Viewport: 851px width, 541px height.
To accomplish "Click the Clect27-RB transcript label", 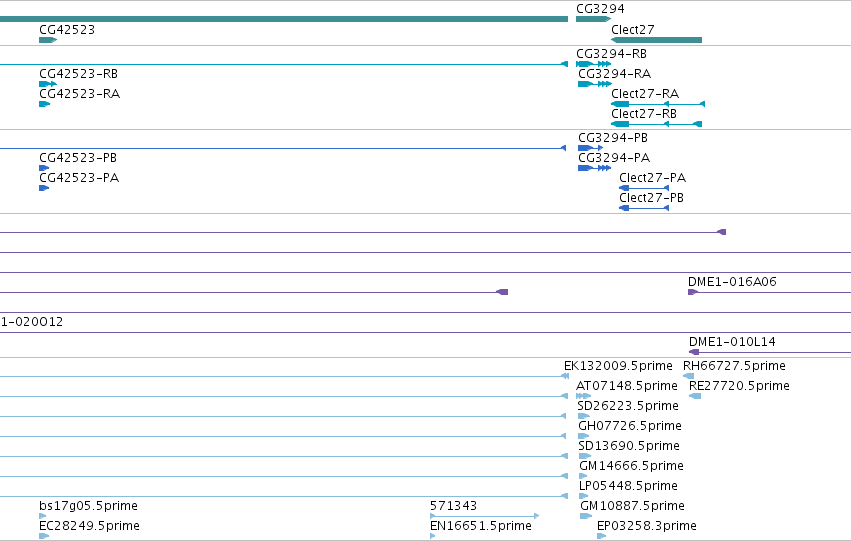I will [x=644, y=114].
